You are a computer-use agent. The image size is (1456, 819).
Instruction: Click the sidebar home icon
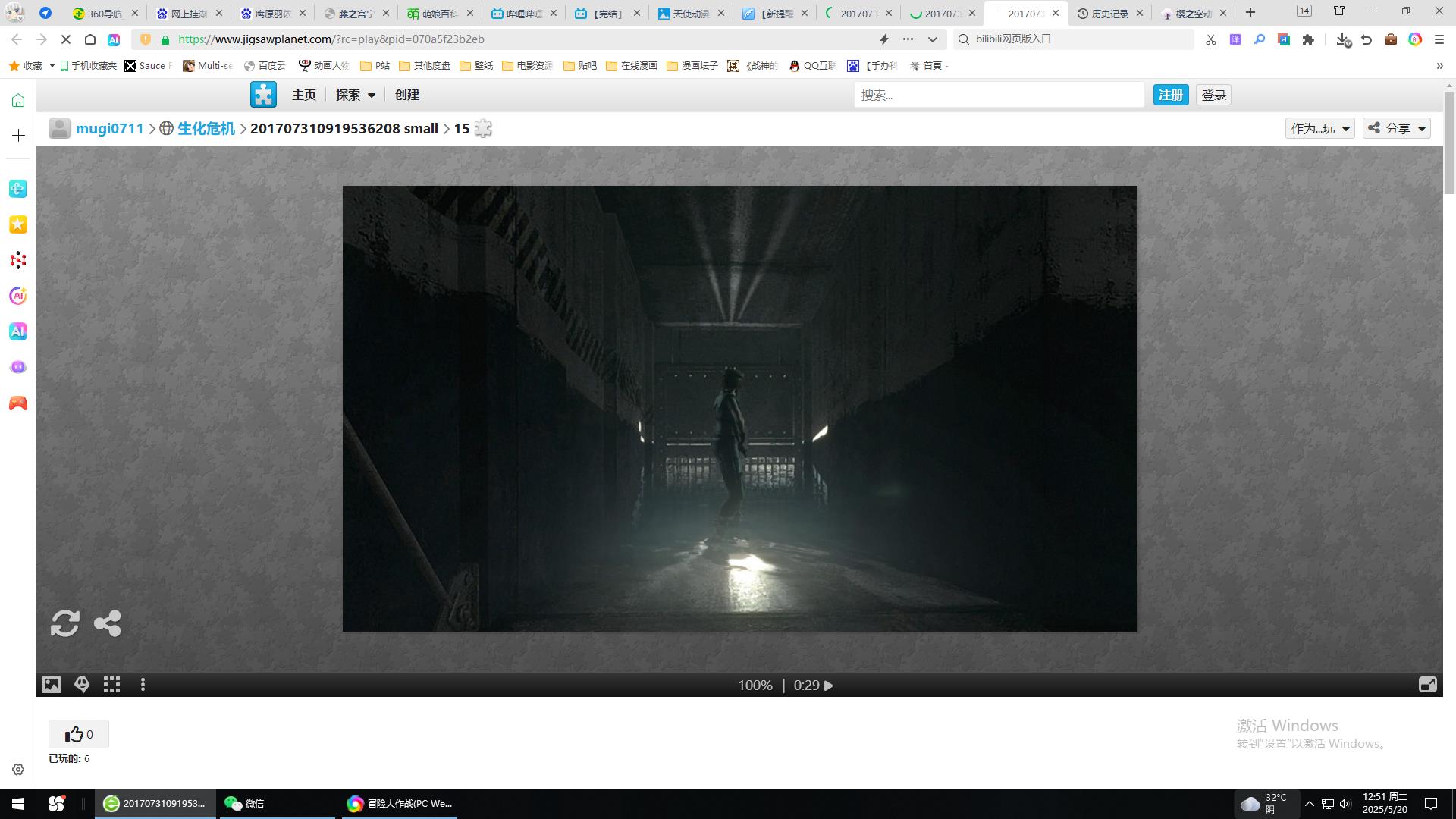click(18, 100)
